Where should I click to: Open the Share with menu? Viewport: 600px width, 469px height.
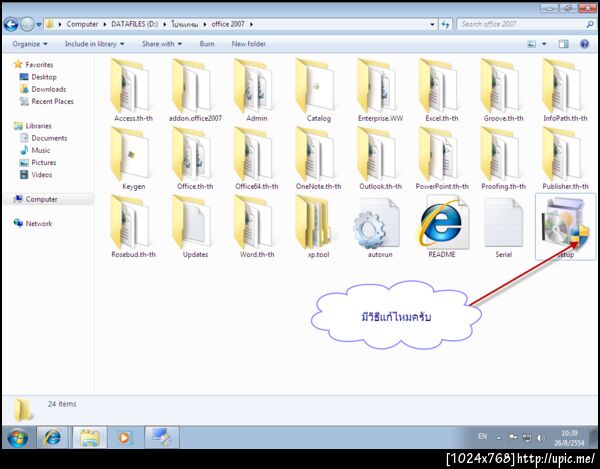[162, 44]
